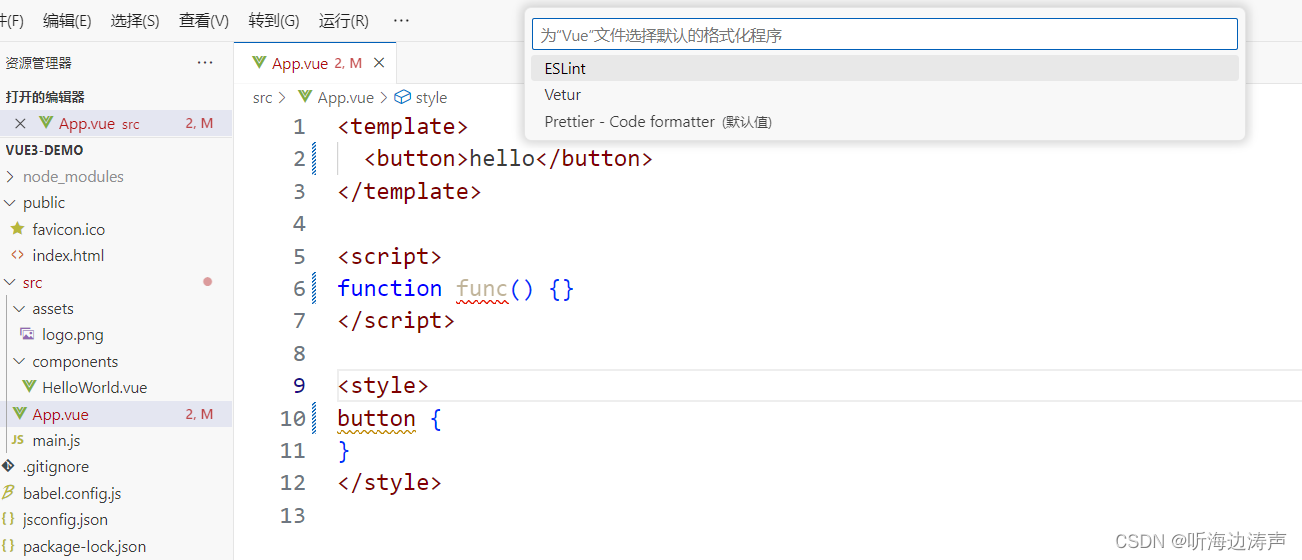Click line number 1 in the gutter

299,127
